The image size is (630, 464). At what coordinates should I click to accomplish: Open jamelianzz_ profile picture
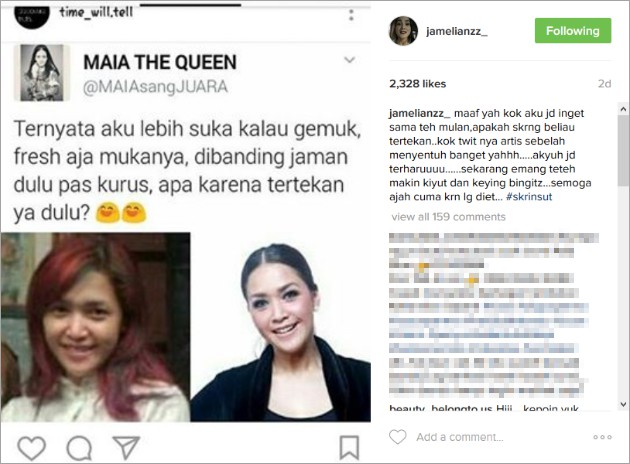[x=403, y=31]
